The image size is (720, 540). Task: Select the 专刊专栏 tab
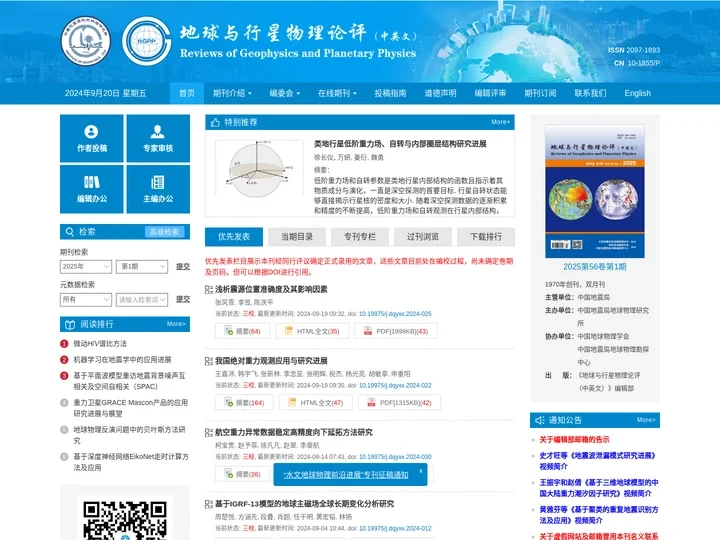(360, 237)
